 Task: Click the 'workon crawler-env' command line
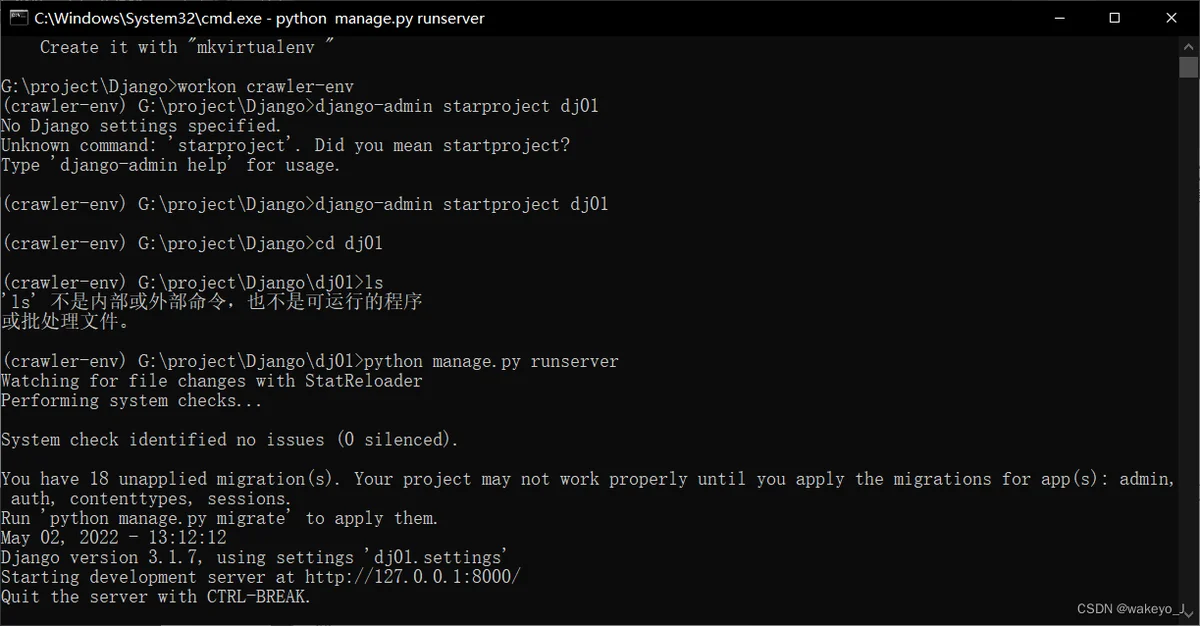tap(265, 86)
